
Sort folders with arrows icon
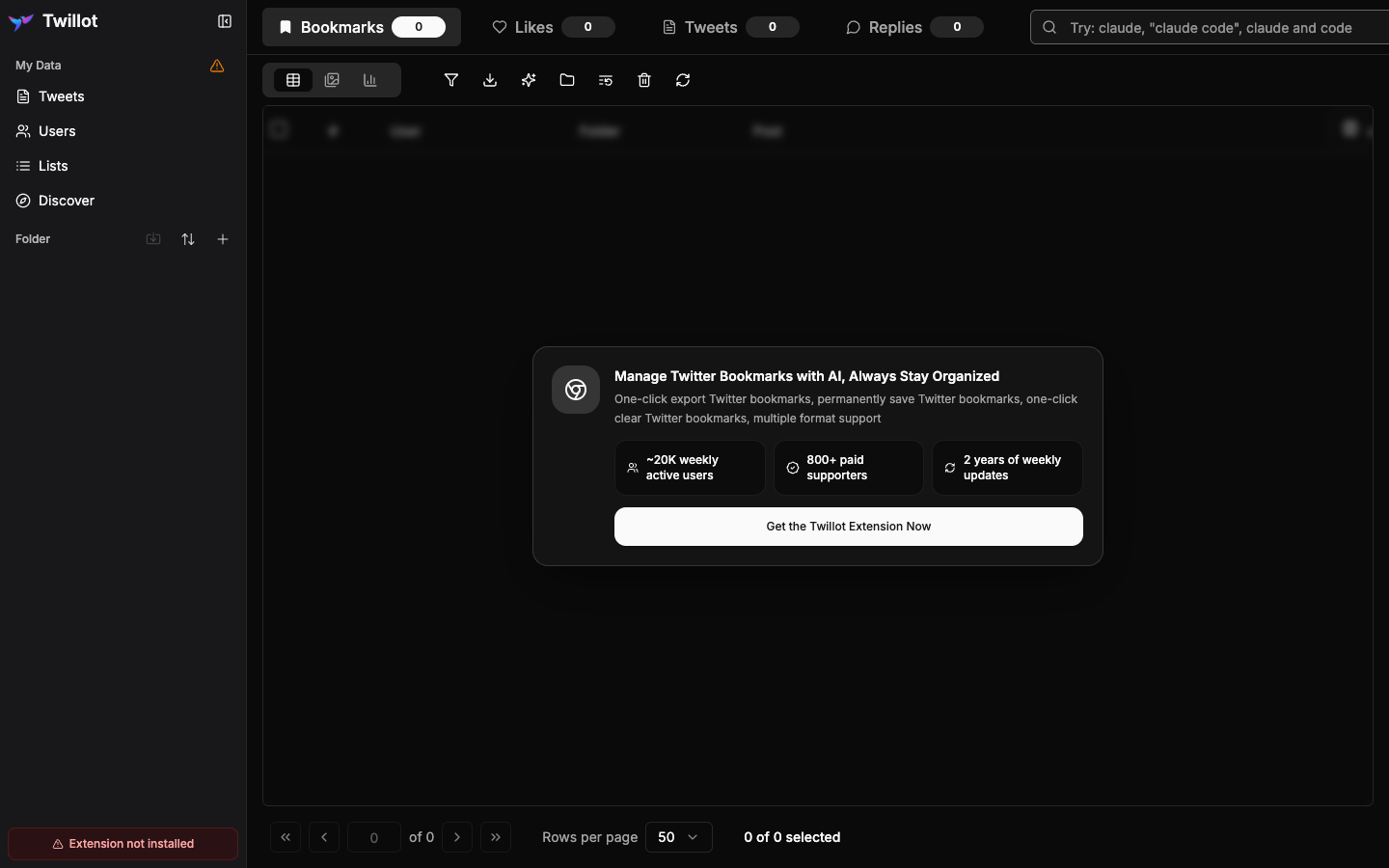point(188,239)
